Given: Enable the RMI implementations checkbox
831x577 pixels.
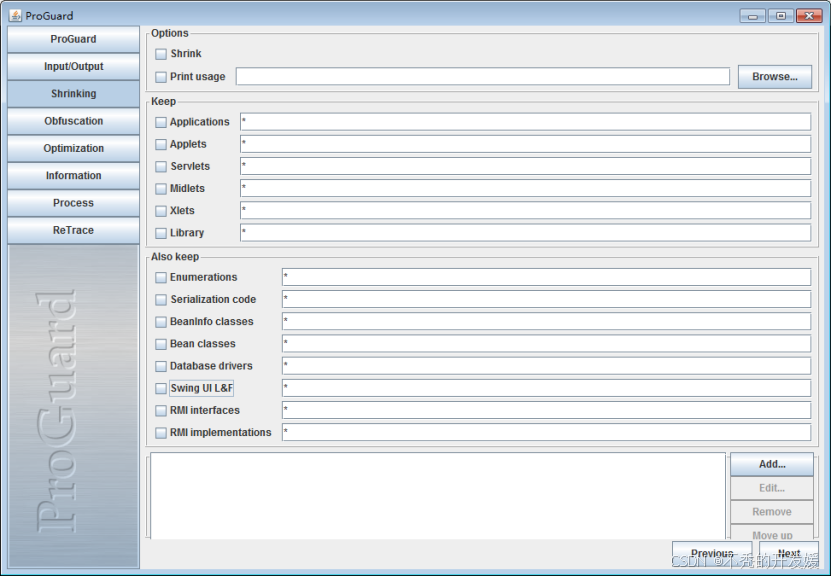Looking at the screenshot, I should pyautogui.click(x=161, y=433).
